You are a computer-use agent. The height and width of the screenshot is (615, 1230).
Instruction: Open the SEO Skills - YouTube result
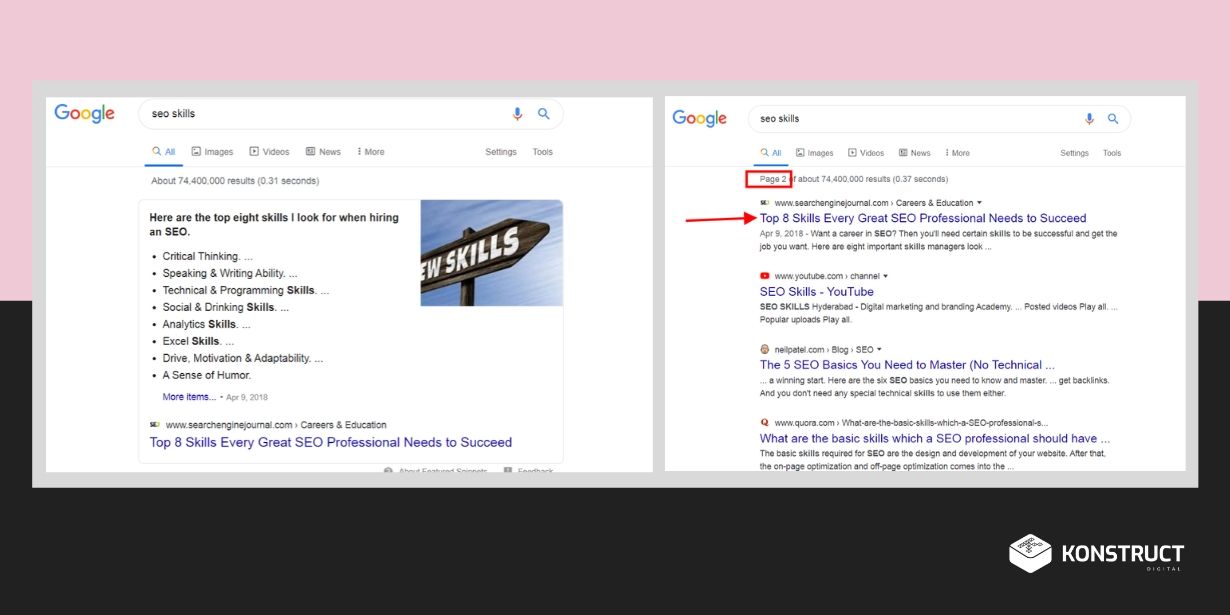coord(816,292)
